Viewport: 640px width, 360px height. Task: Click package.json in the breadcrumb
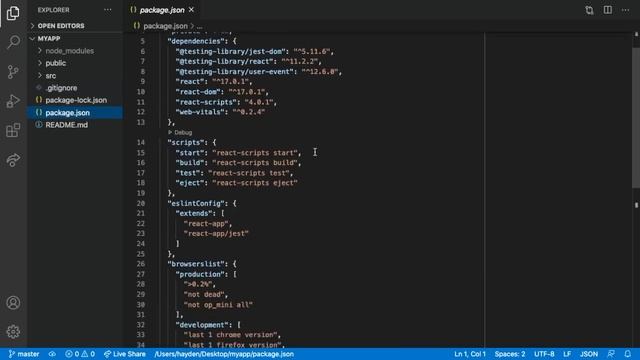coord(165,26)
